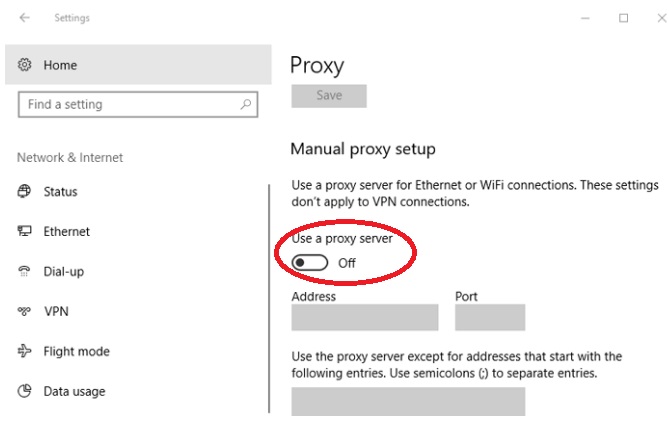Viewport: 669px width, 421px height.
Task: Go back using the arrow icon
Action: (24, 17)
